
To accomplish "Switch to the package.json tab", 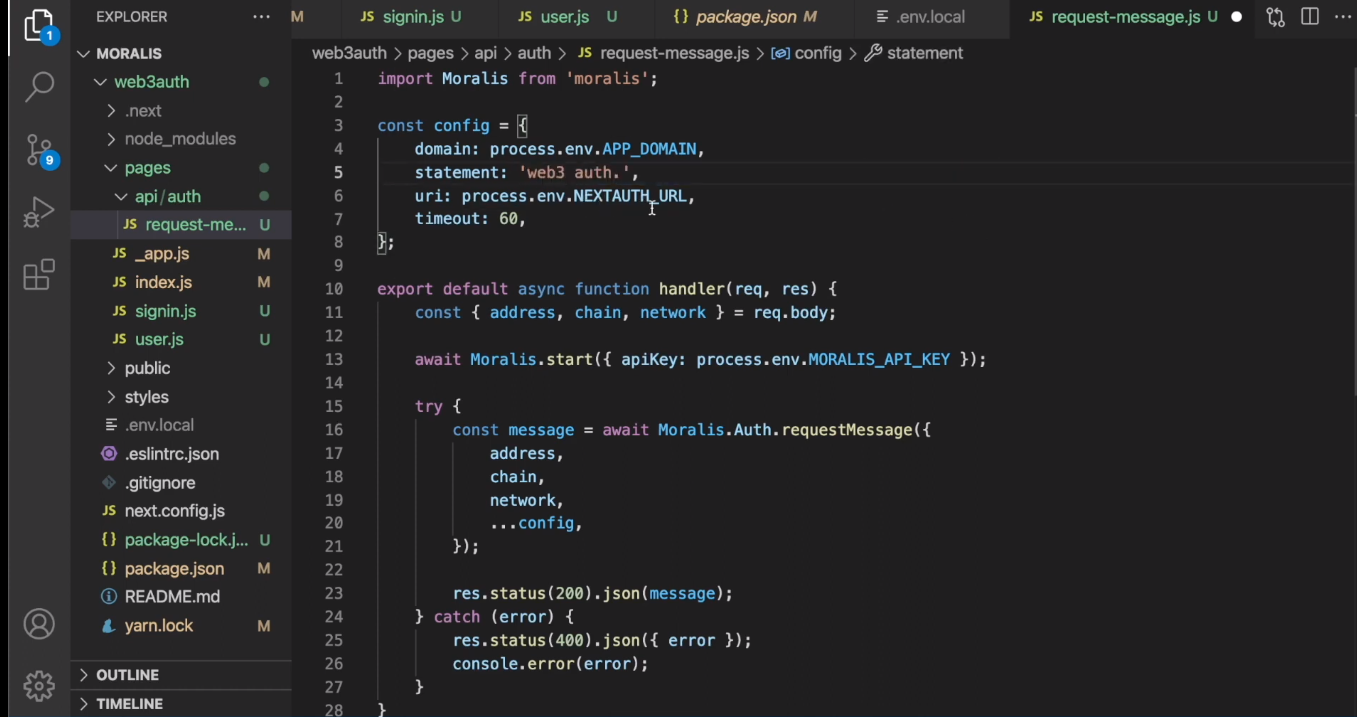I will (x=744, y=17).
